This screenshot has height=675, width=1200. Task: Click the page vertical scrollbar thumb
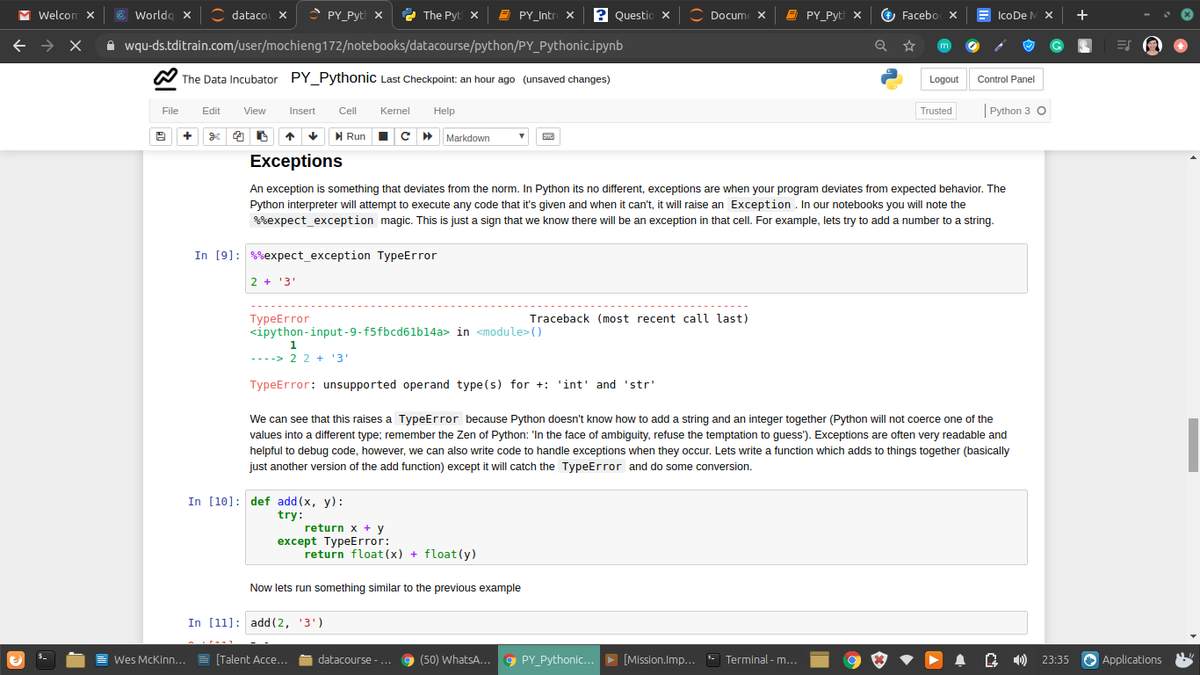click(x=1192, y=443)
